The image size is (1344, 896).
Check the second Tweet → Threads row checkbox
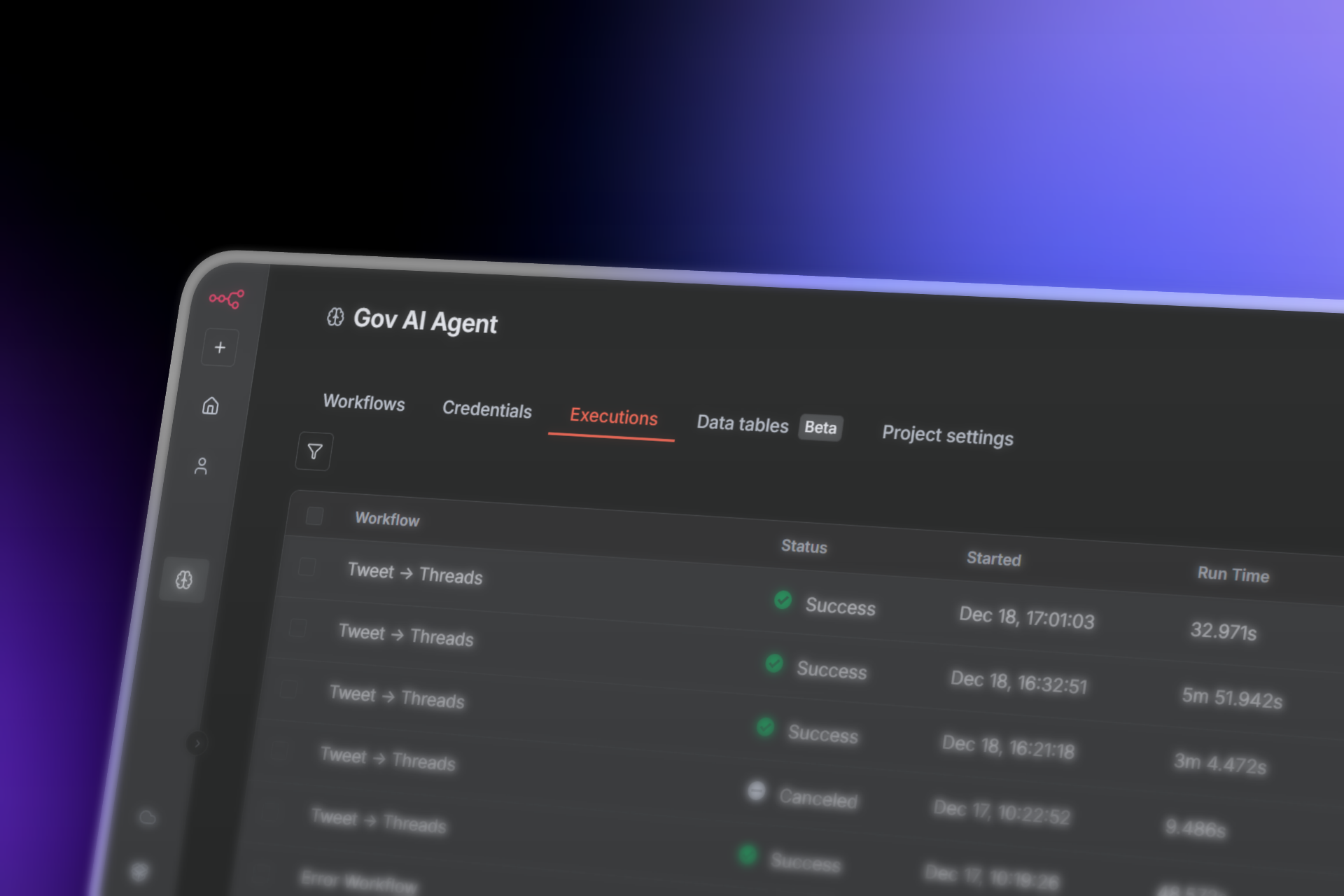pos(297,628)
